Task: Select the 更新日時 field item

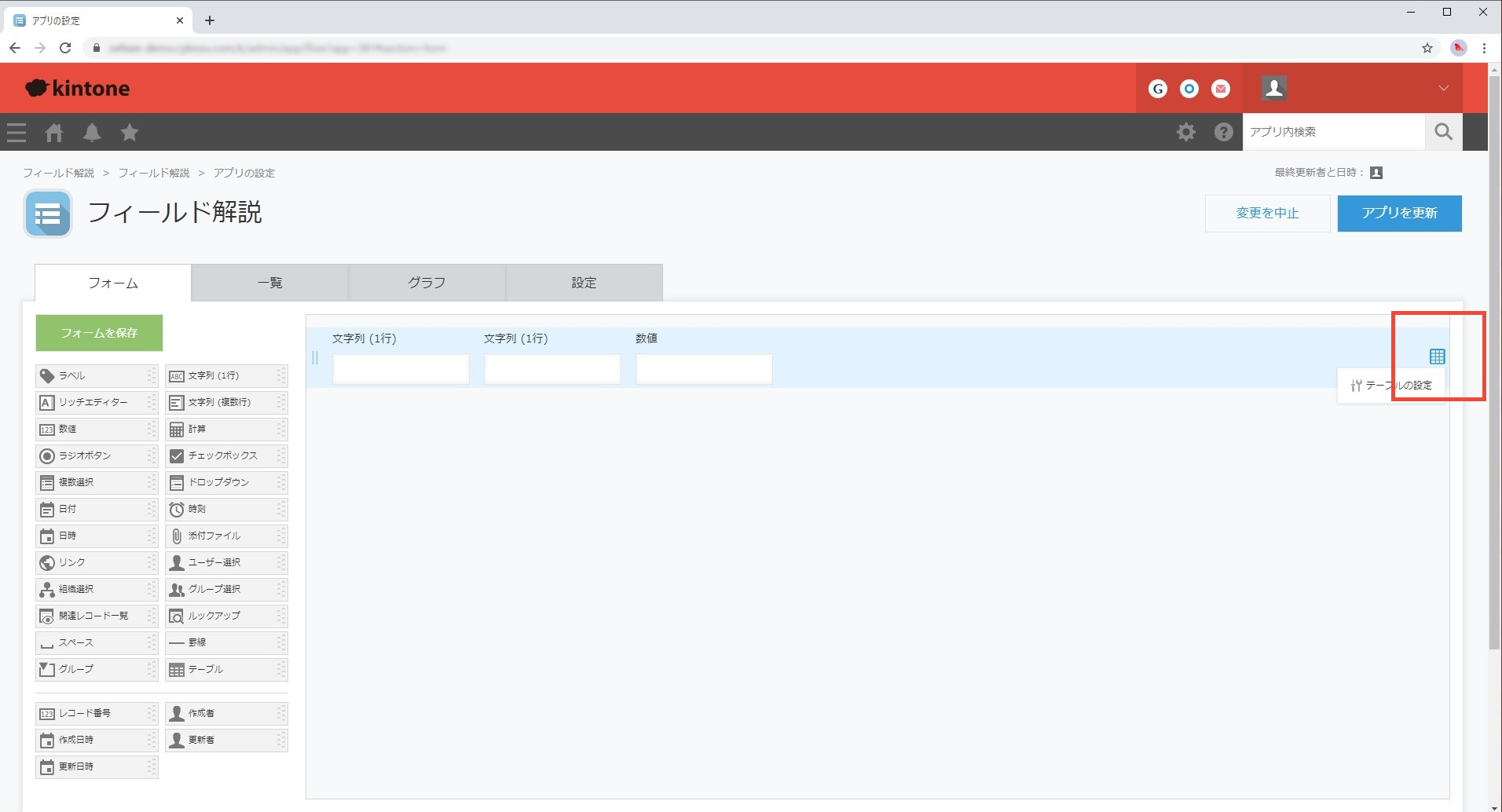Action: [97, 767]
